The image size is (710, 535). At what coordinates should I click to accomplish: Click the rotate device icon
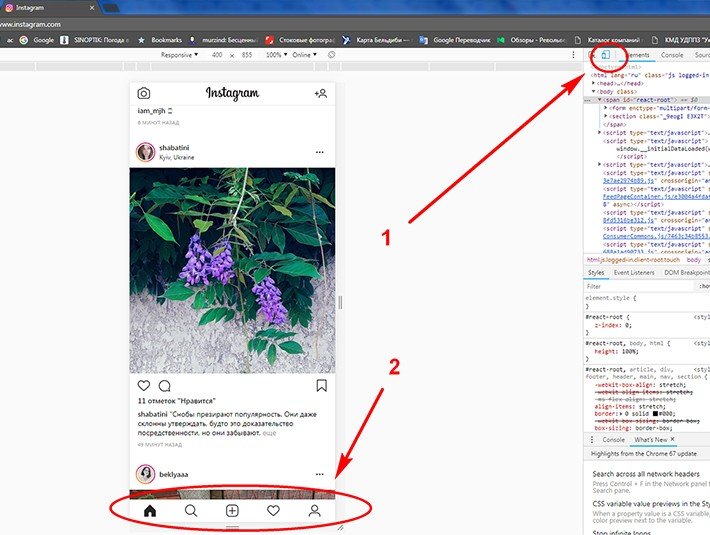pos(331,55)
